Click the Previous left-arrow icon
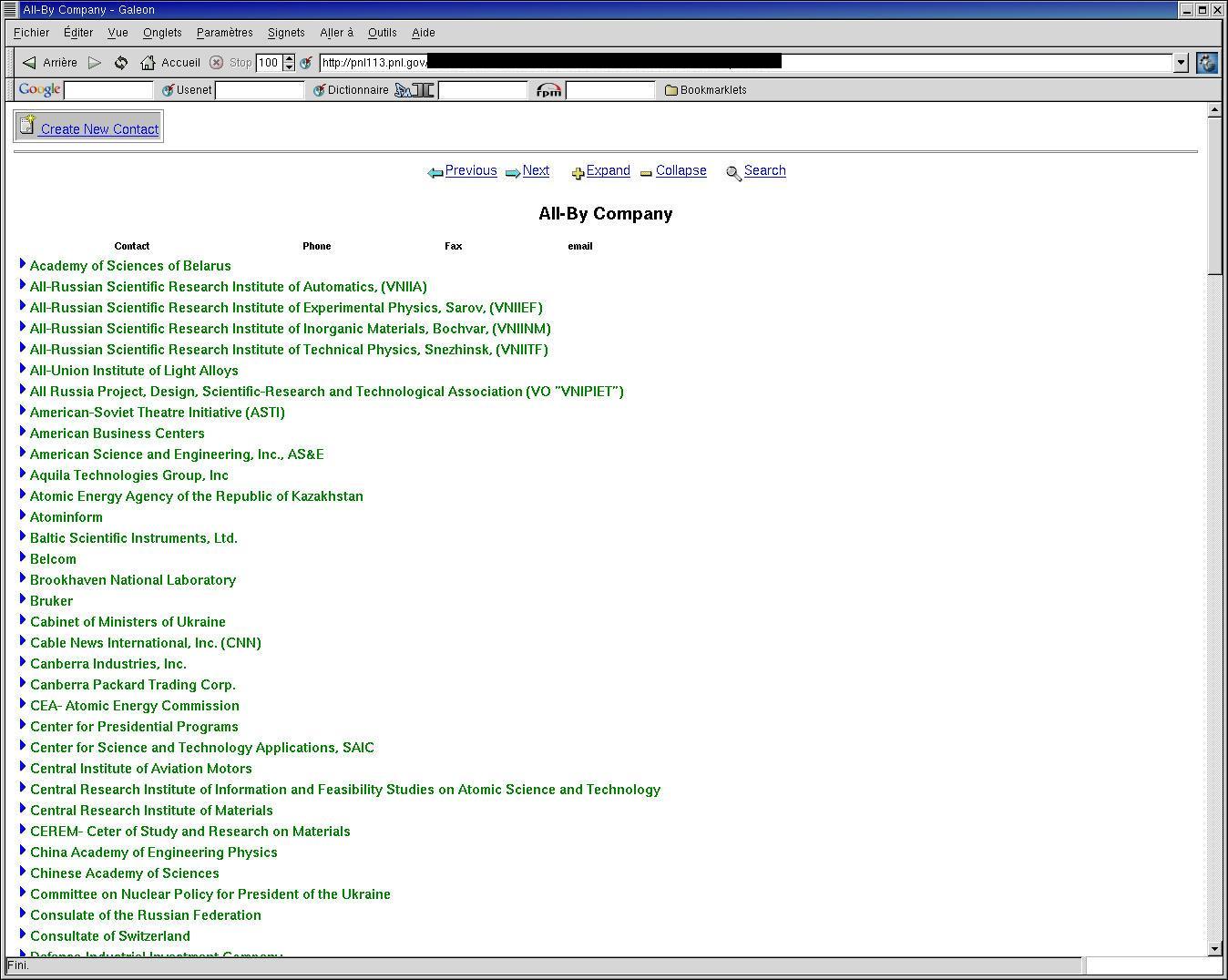The height and width of the screenshot is (980, 1228). [x=435, y=172]
